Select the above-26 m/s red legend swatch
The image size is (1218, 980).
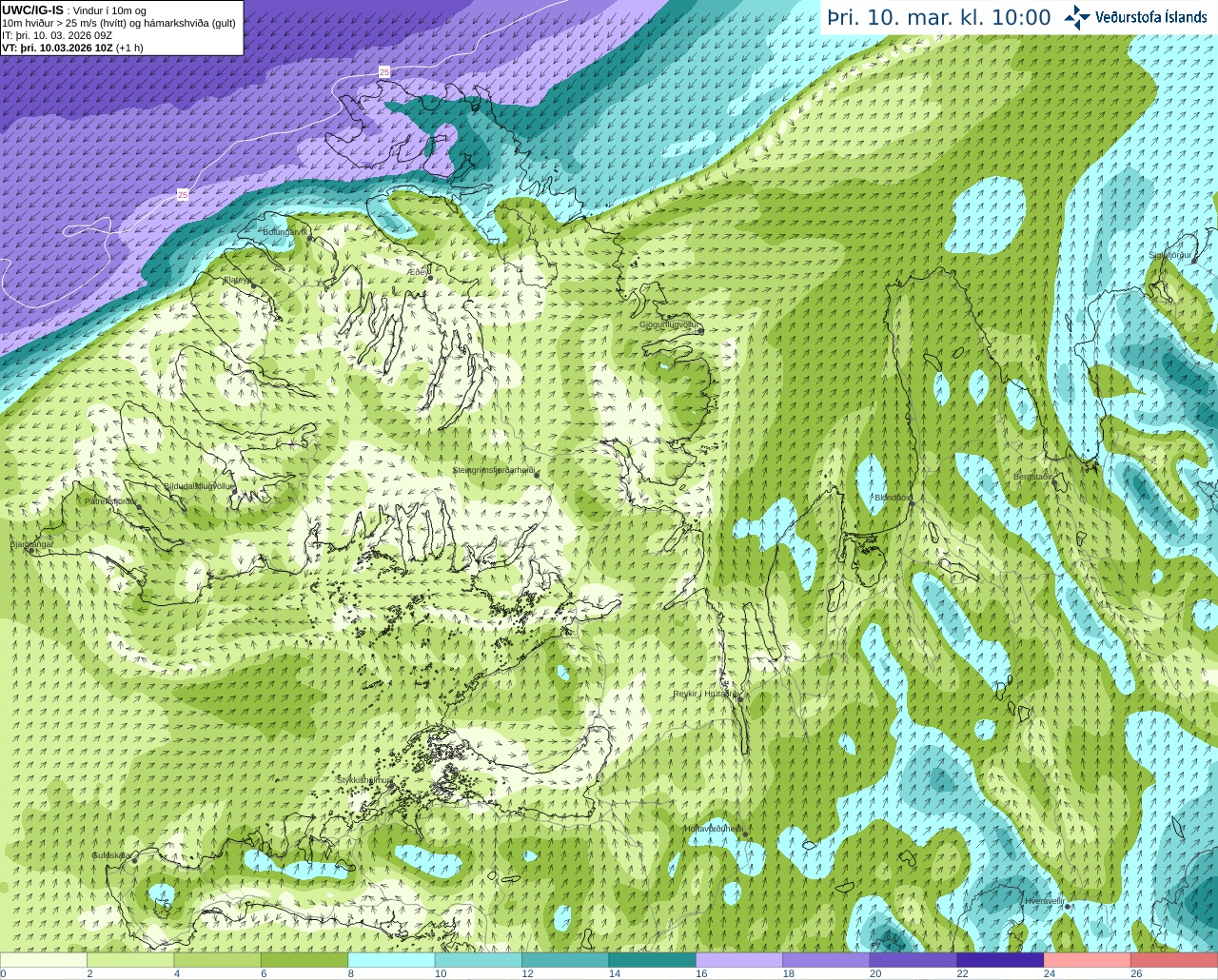point(1175,960)
